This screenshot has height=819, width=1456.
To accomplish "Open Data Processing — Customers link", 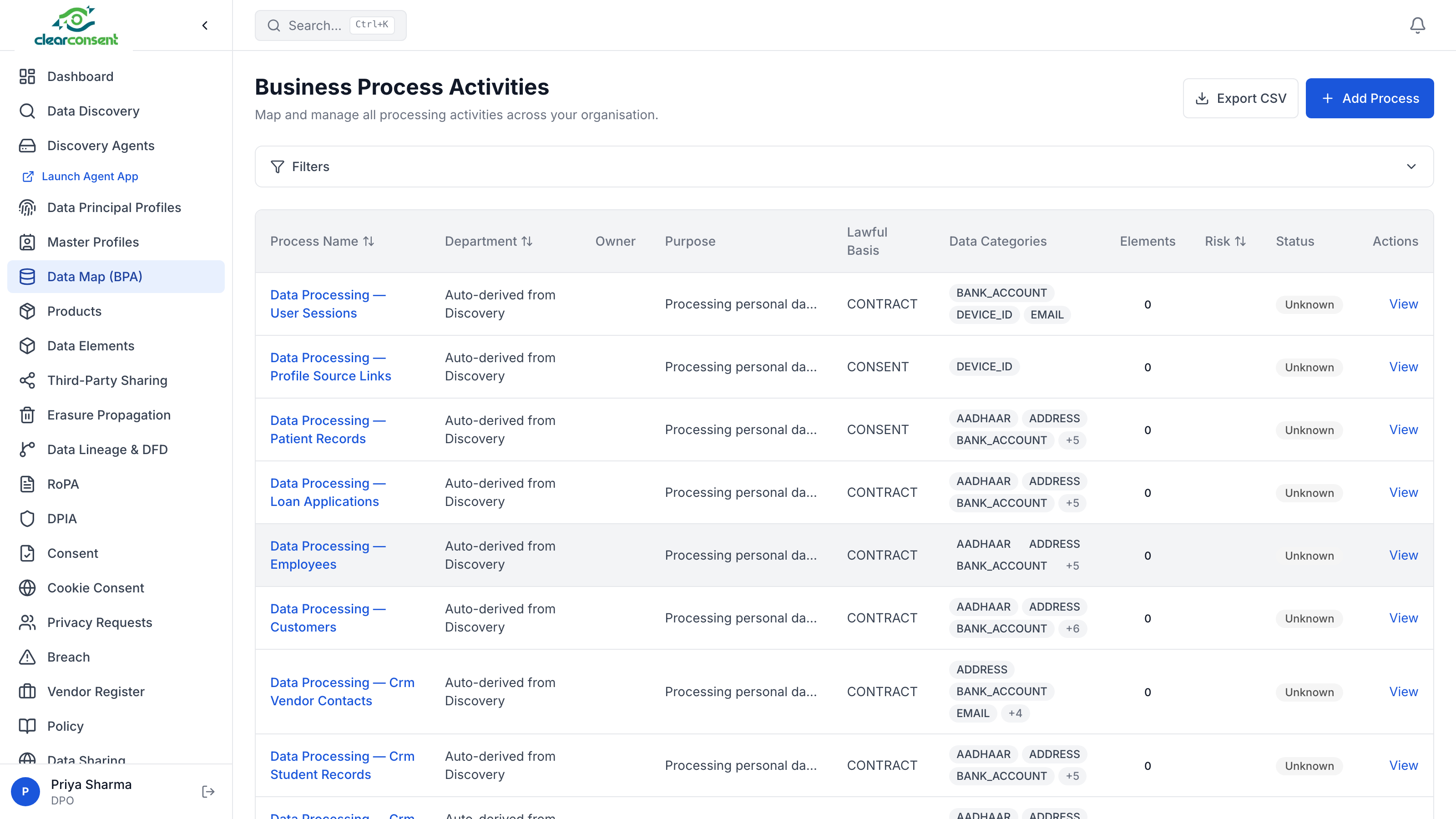I will click(x=328, y=617).
